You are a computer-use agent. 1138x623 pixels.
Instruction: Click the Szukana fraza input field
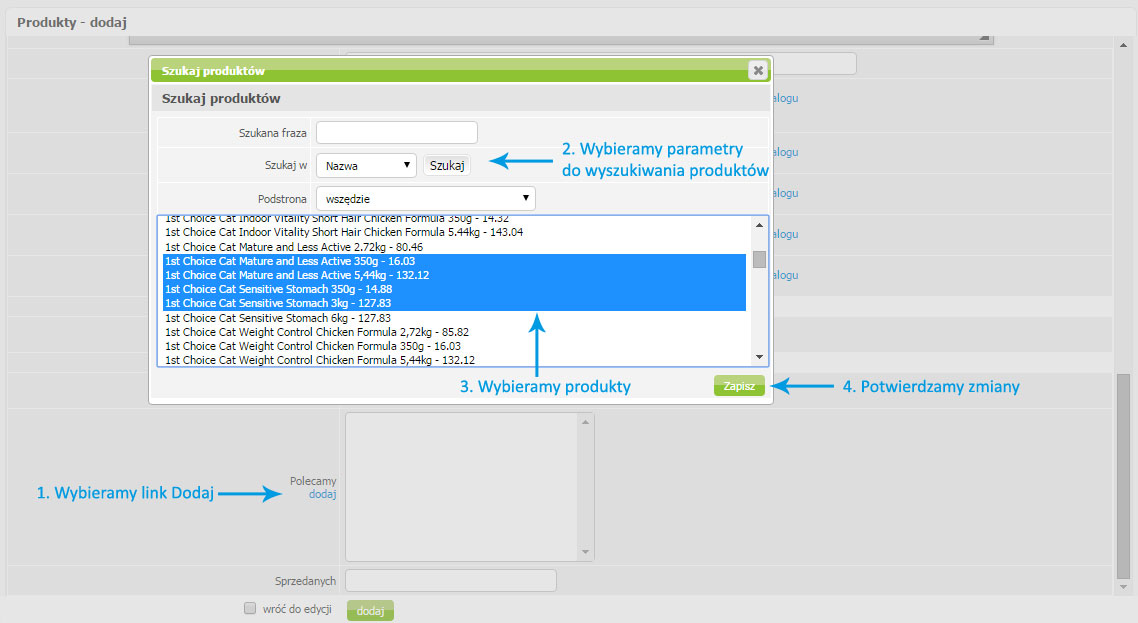(x=397, y=133)
